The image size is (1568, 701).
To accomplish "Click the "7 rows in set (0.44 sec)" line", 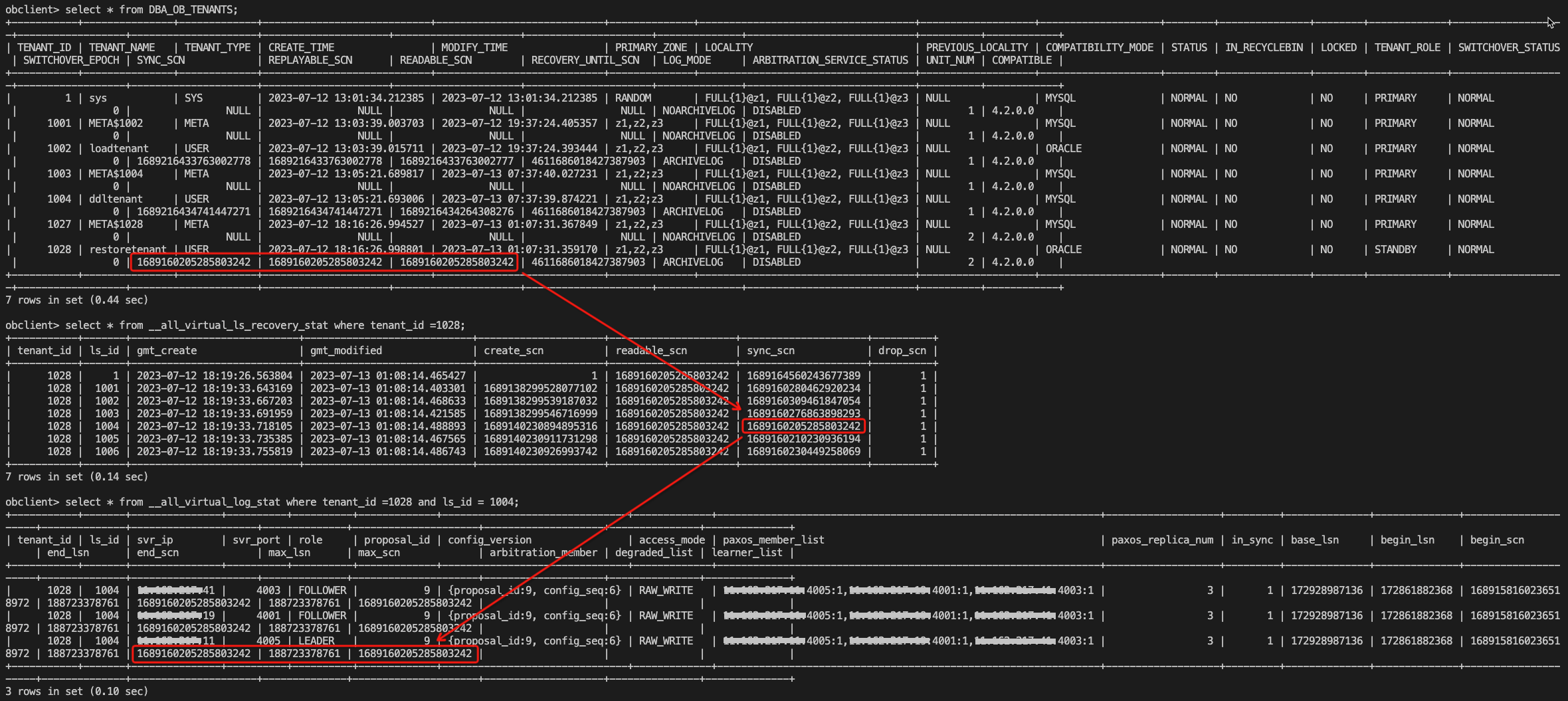I will (77, 300).
